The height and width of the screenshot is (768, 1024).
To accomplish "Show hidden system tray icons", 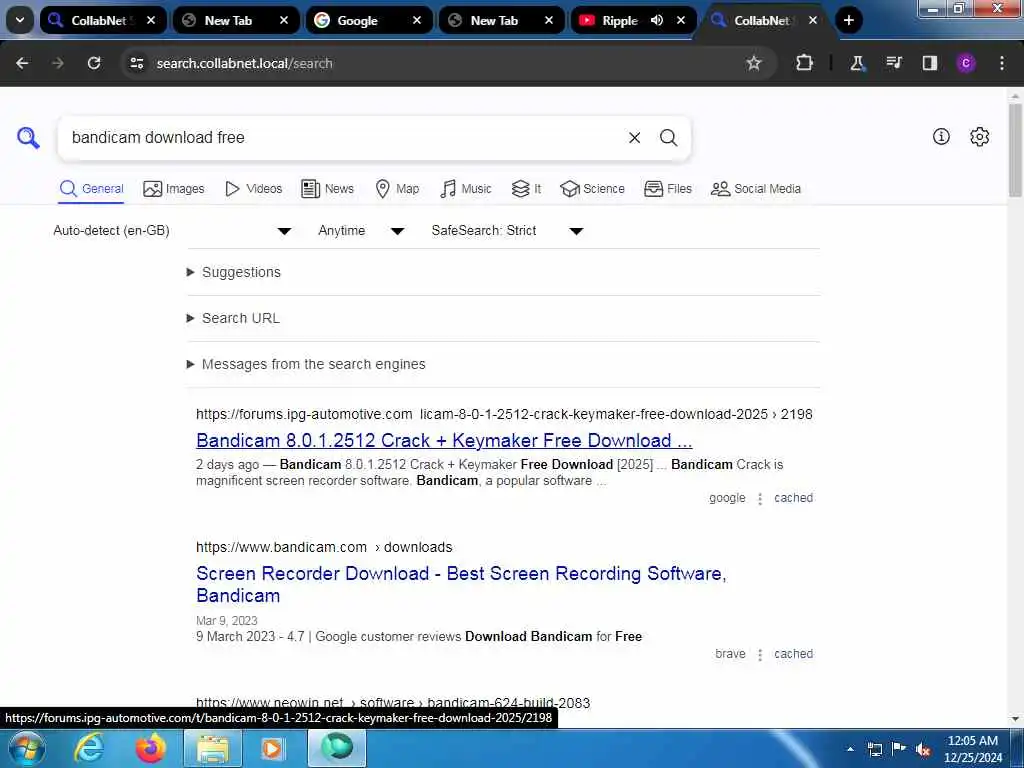I will tap(850, 750).
